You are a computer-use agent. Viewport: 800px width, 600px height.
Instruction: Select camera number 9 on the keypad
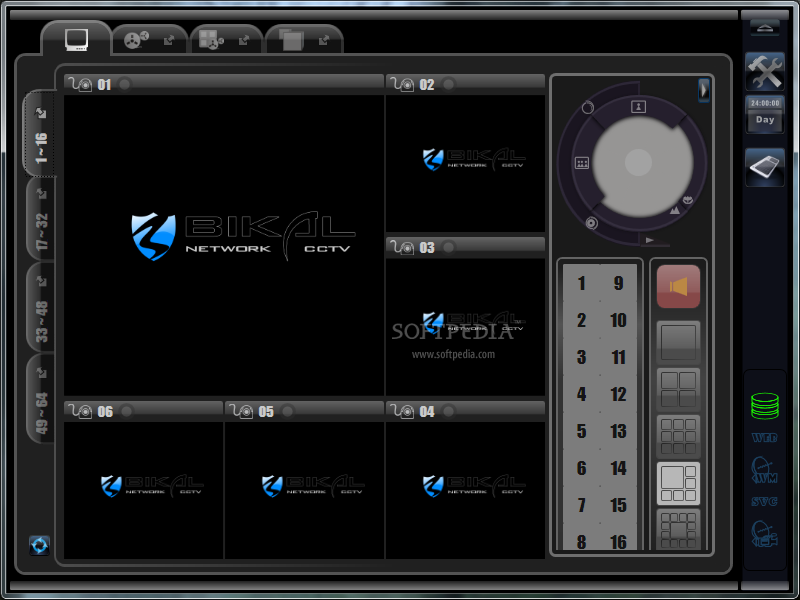(618, 283)
